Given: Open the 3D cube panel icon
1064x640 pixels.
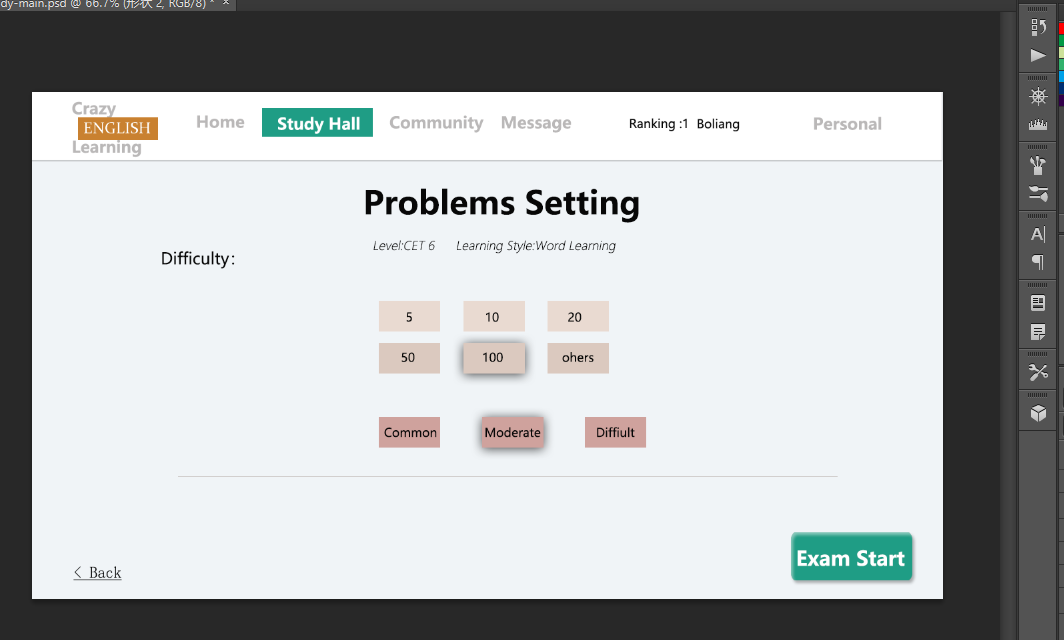Looking at the screenshot, I should pos(1038,413).
